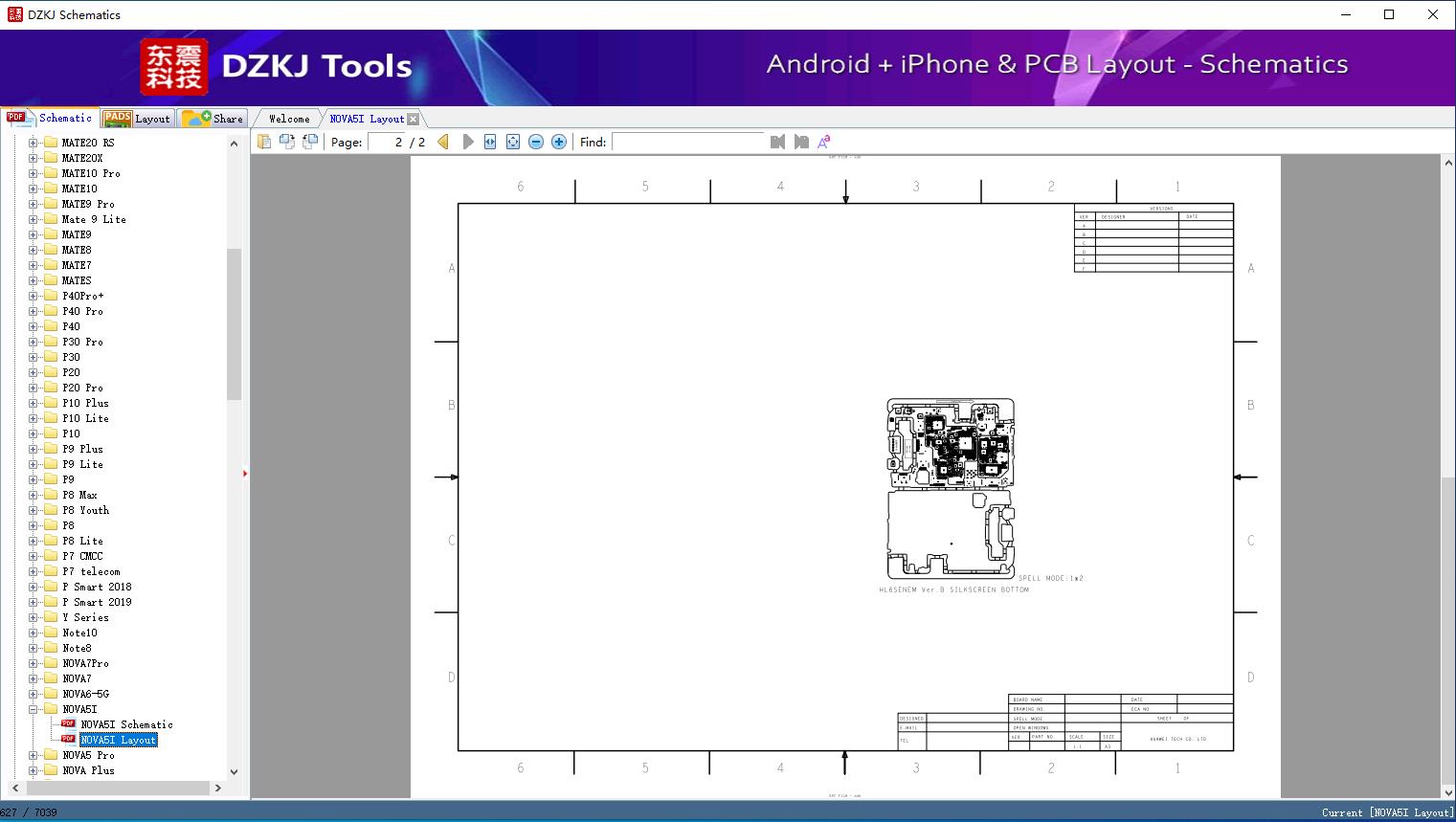This screenshot has height=822, width=1456.
Task: Select the P20 Pro folder
Action: [82, 388]
